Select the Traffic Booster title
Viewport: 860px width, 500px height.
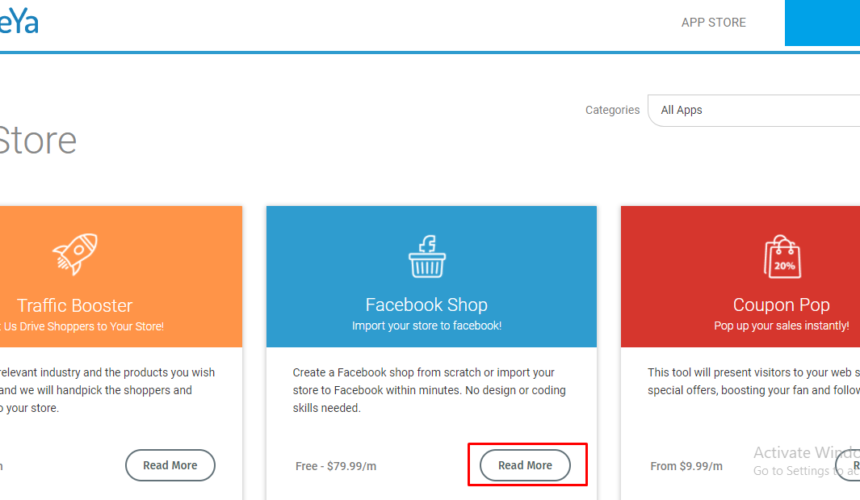click(75, 305)
